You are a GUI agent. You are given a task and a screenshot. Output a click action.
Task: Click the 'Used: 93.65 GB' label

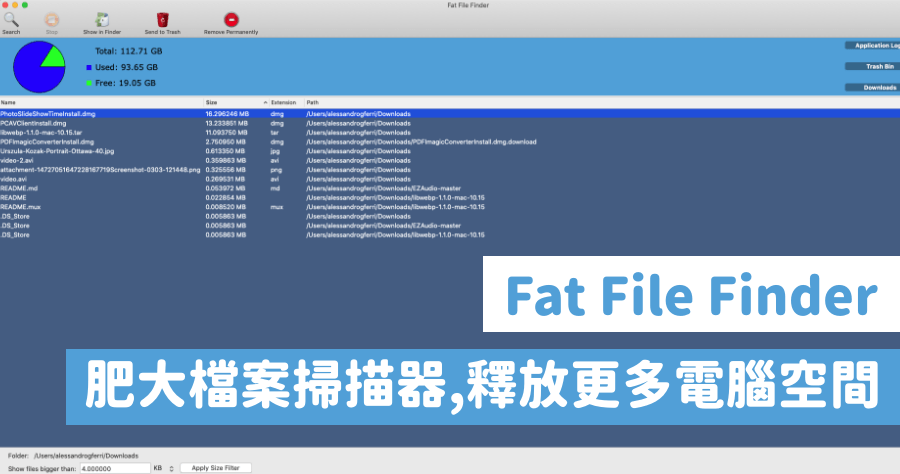(x=126, y=67)
